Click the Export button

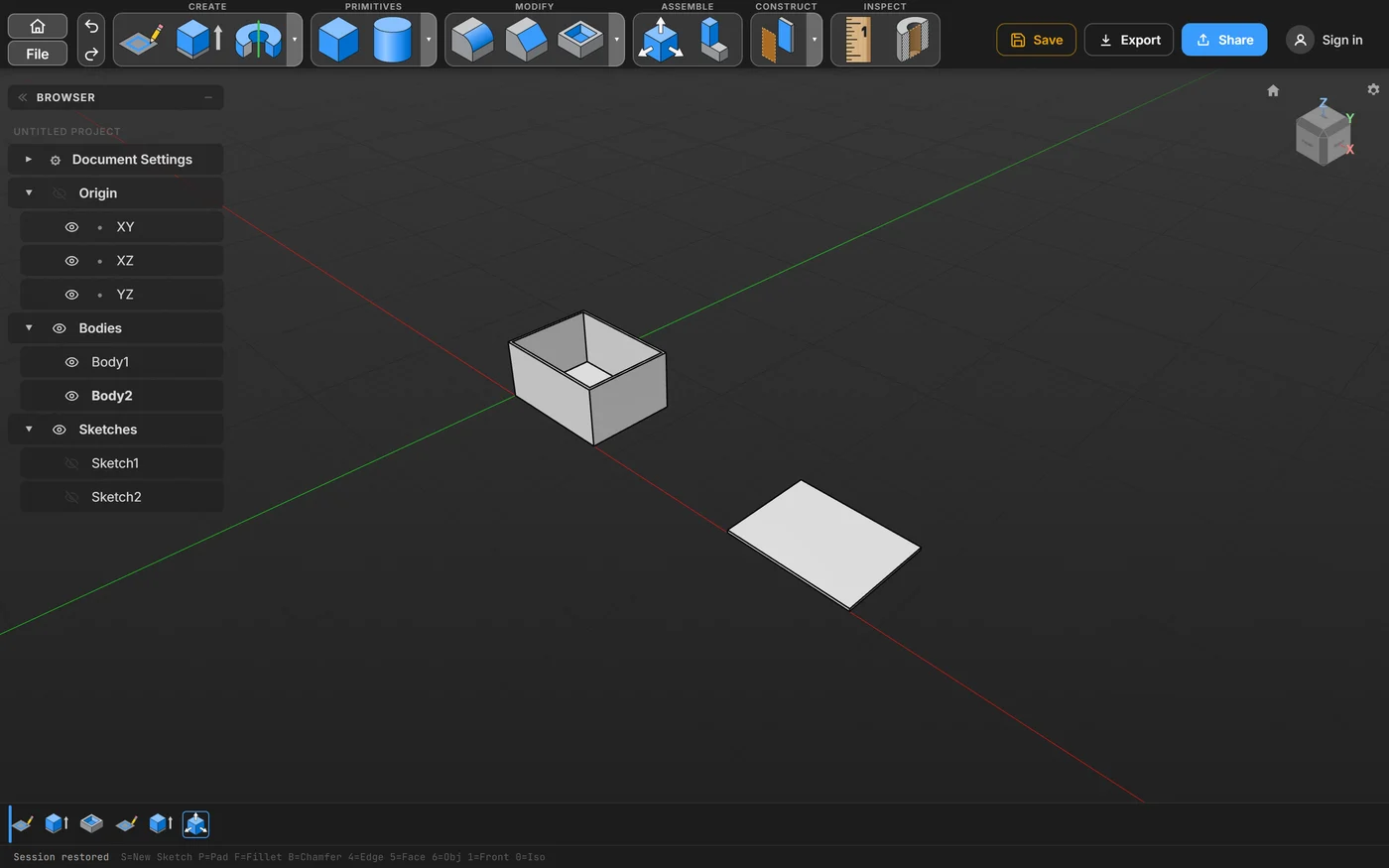click(x=1129, y=40)
